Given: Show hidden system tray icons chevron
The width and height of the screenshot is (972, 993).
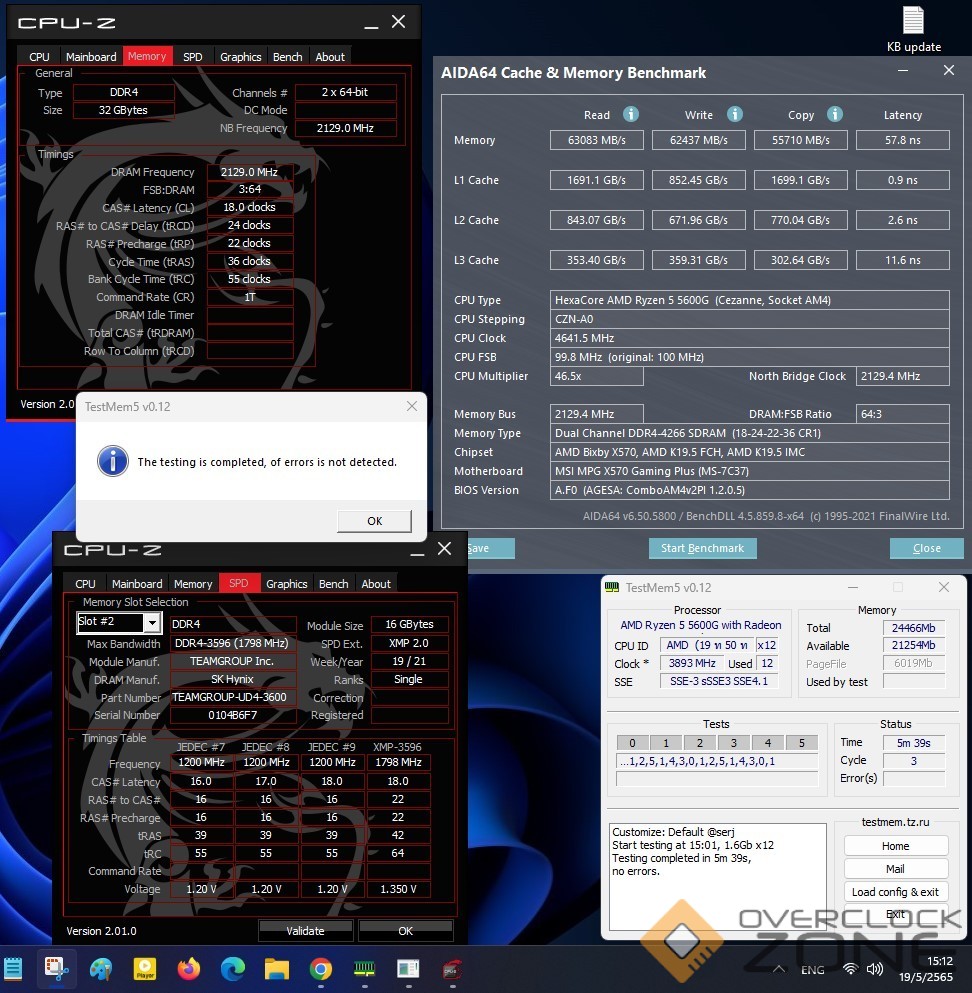Looking at the screenshot, I should point(778,969).
